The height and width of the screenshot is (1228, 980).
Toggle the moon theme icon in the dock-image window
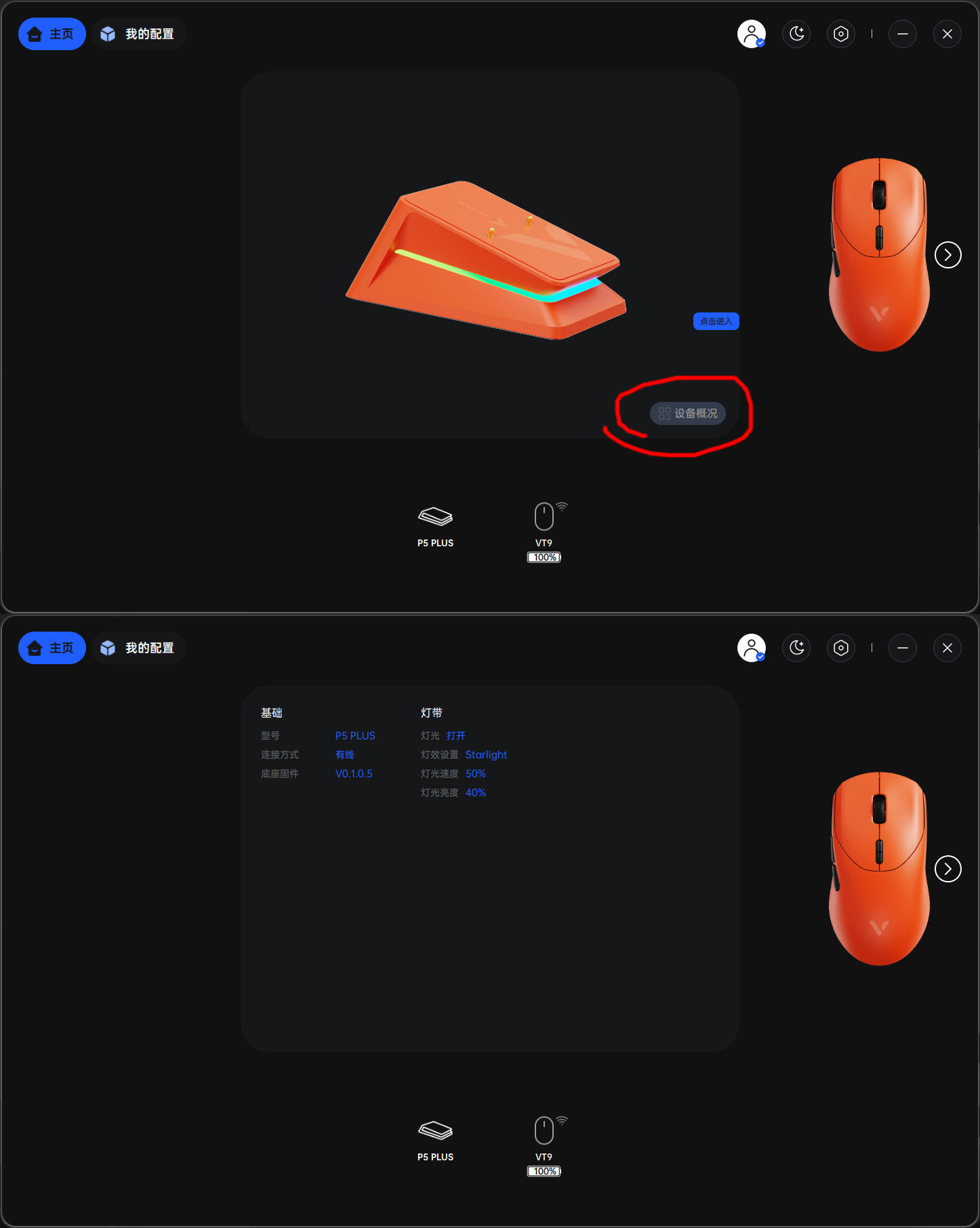pyautogui.click(x=796, y=34)
